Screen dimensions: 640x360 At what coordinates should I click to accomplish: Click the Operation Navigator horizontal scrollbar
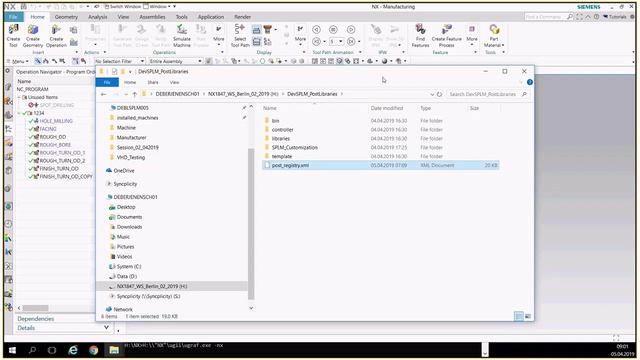(35, 308)
